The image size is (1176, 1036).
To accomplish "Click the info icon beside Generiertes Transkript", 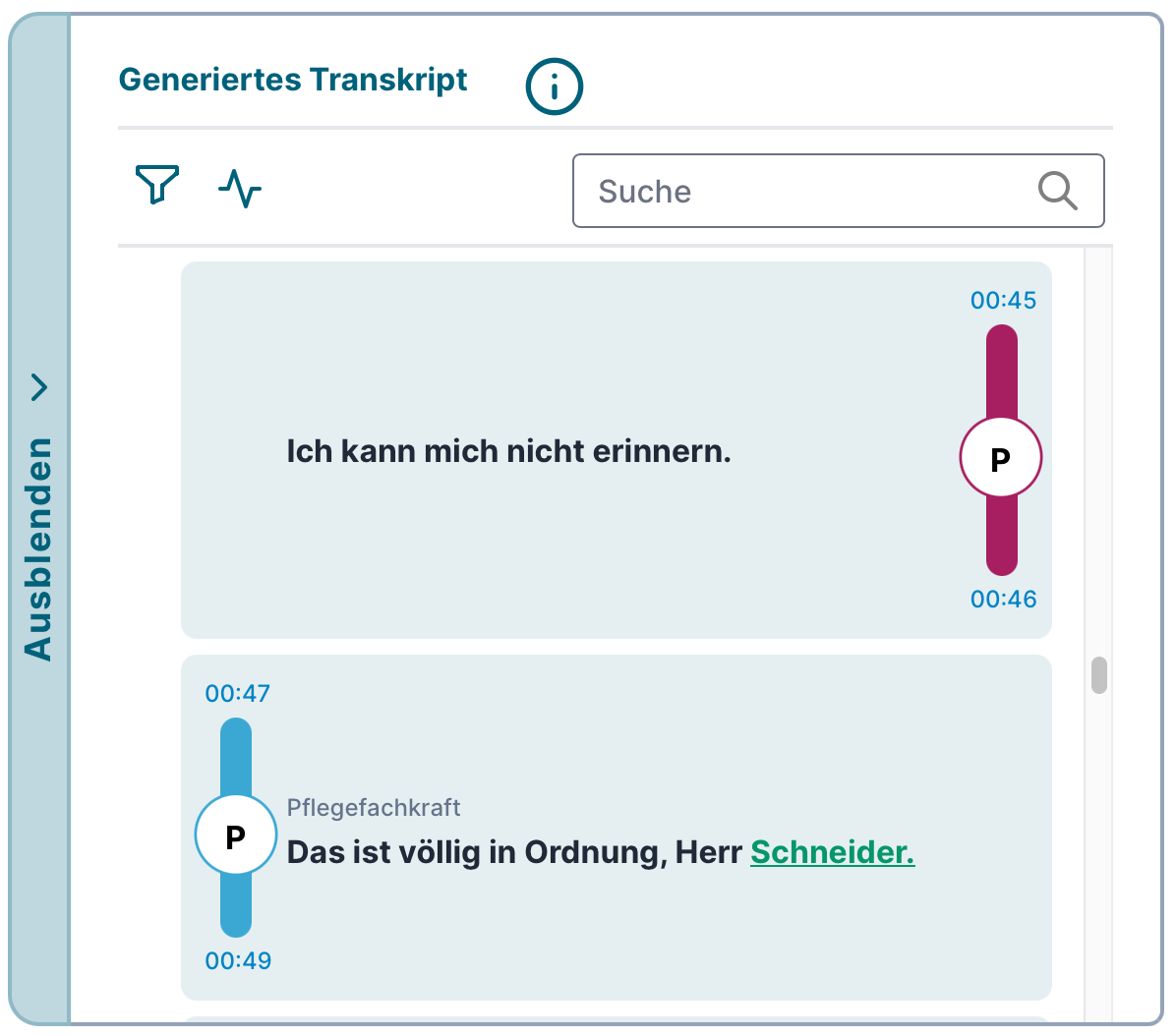I will (555, 86).
